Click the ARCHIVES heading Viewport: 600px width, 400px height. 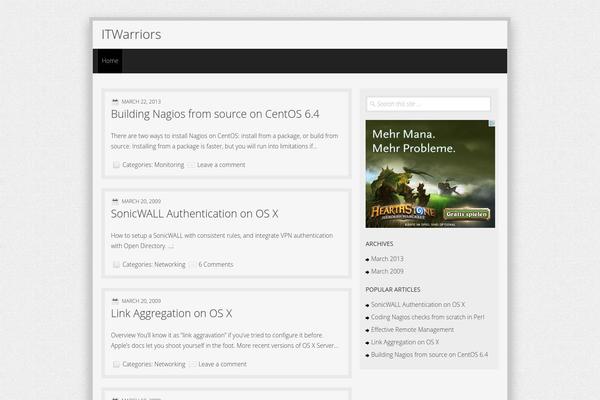379,244
